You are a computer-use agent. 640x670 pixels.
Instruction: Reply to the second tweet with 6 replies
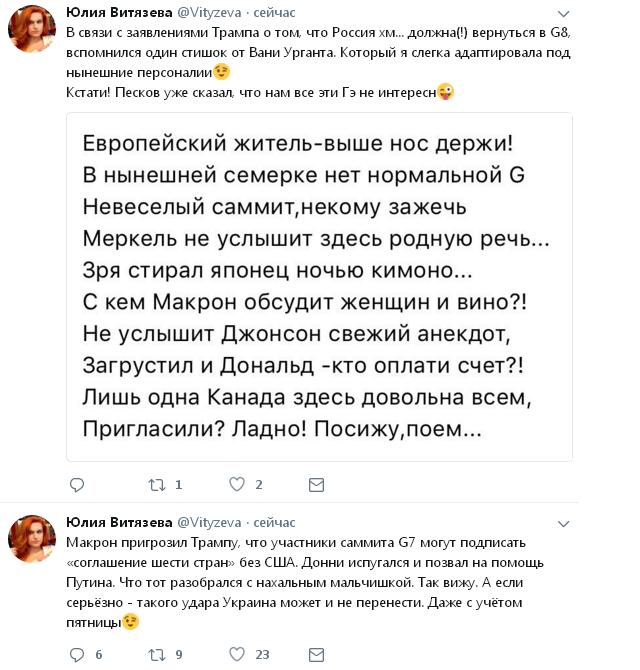(x=77, y=655)
